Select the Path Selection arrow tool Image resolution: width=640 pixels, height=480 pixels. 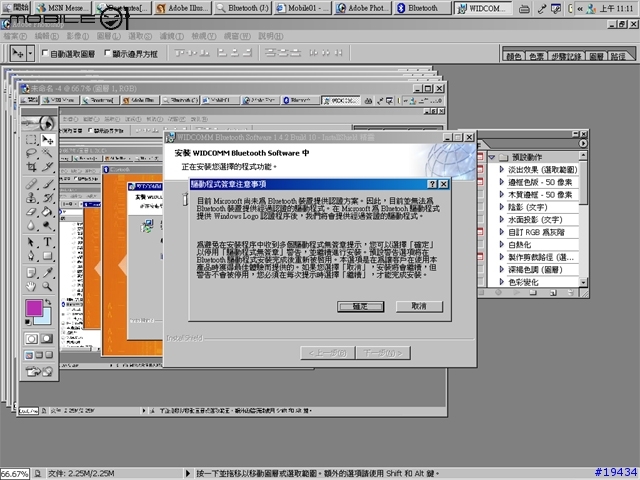[x=31, y=242]
